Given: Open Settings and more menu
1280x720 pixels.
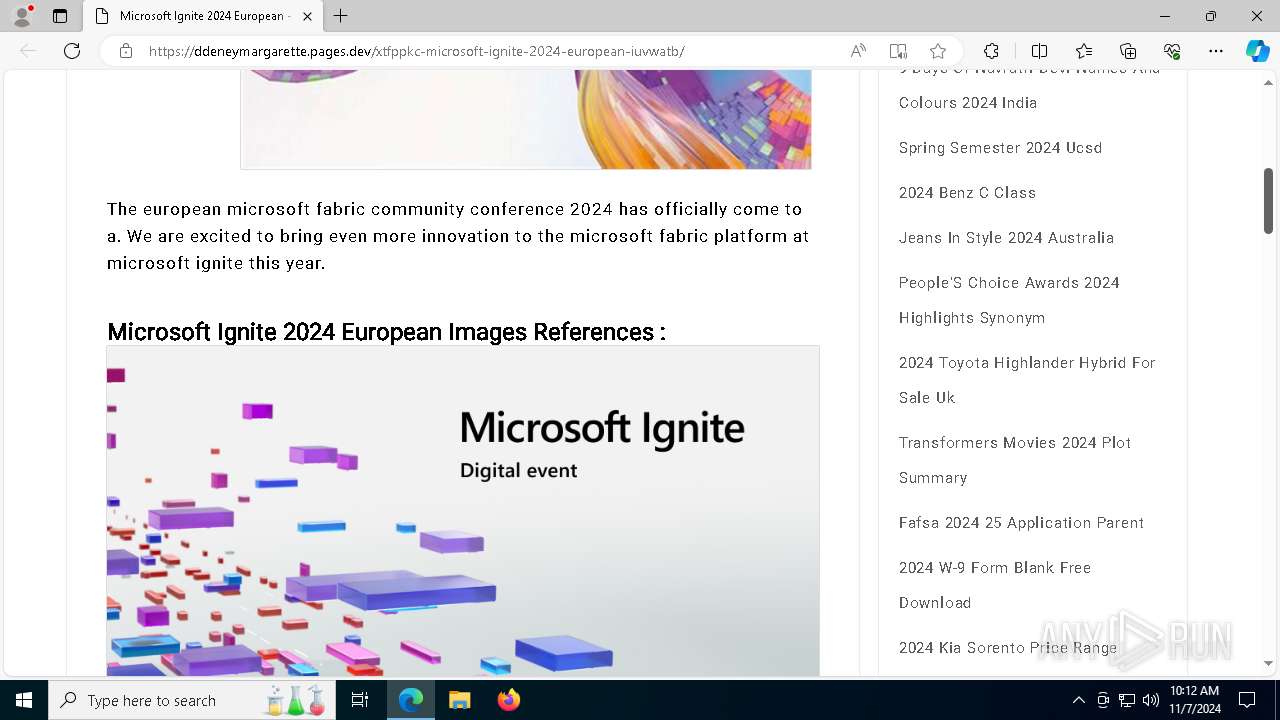Looking at the screenshot, I should tap(1216, 51).
